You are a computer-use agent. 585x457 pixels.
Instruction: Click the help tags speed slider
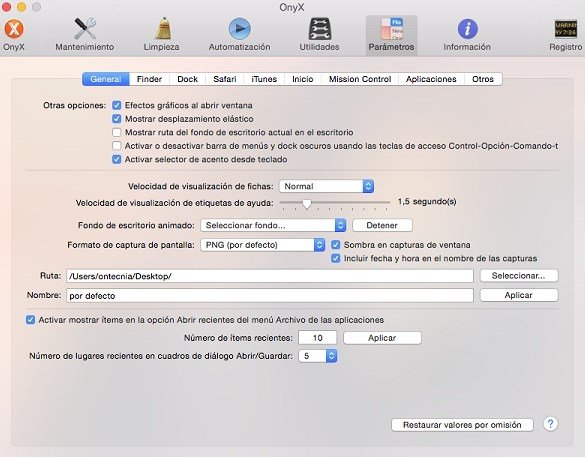pos(335,203)
